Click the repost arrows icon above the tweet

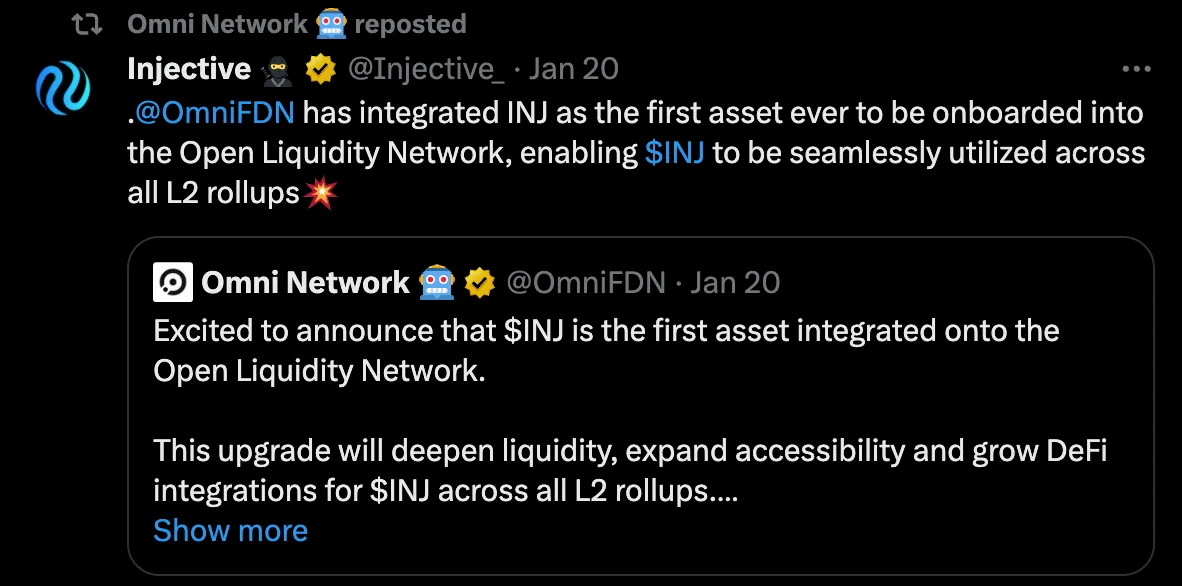click(x=90, y=23)
